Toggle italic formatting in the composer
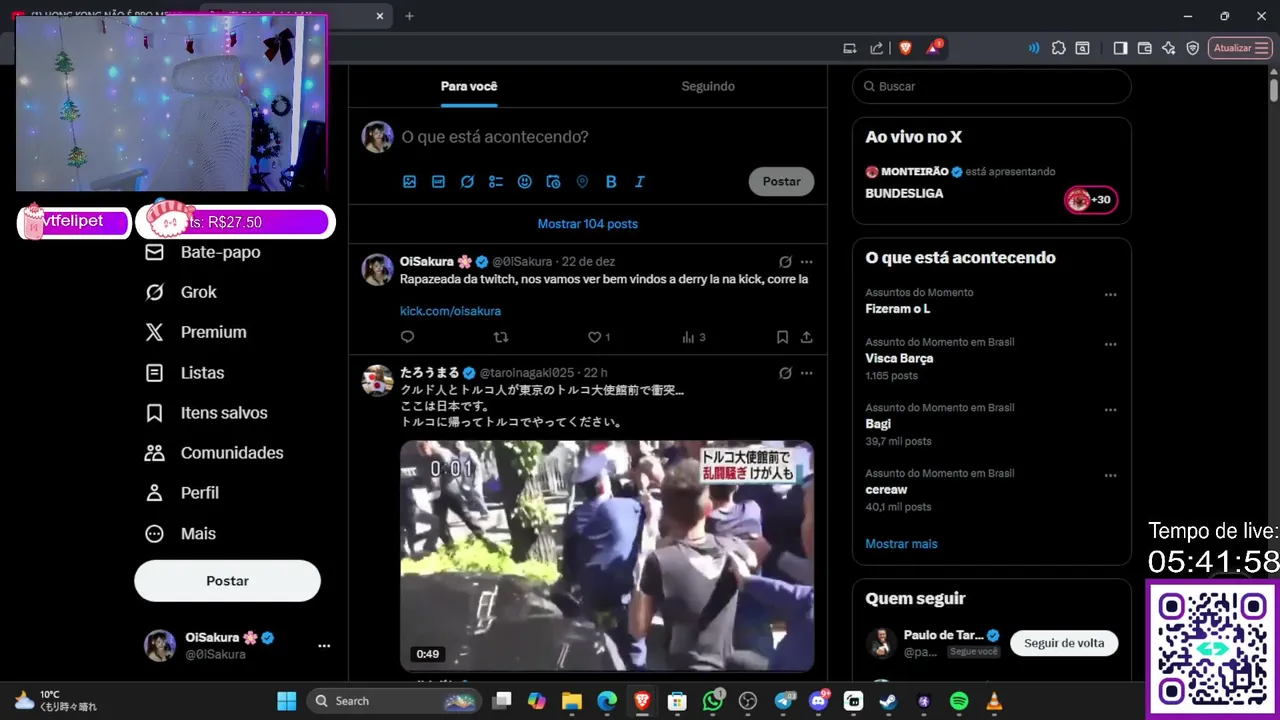Screen dimensions: 1280x720 pos(640,182)
